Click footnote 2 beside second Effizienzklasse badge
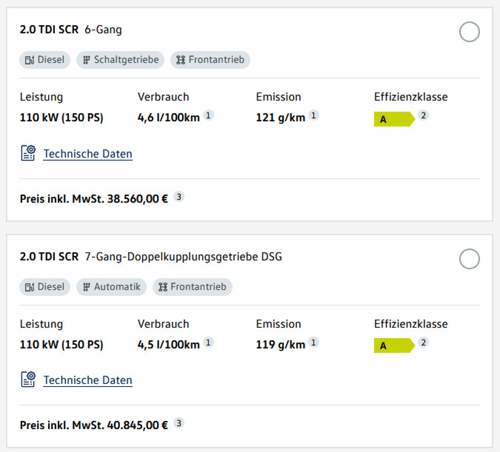This screenshot has height=452, width=500. click(x=423, y=342)
